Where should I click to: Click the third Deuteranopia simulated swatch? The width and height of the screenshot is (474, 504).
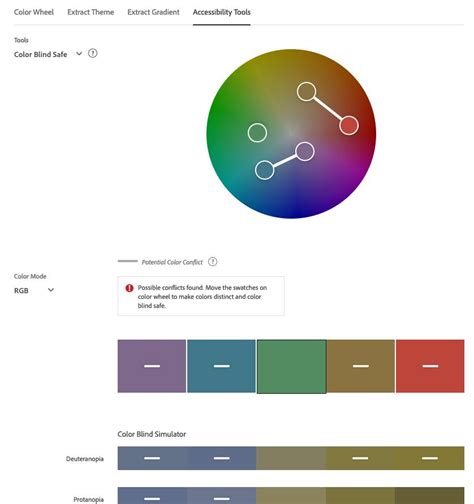coord(291,458)
